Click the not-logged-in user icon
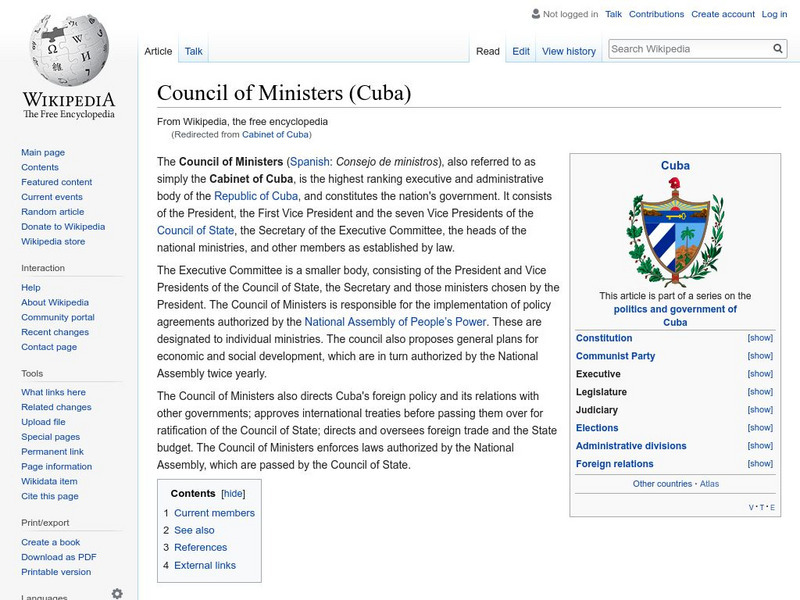Screen dimensions: 800x600 pos(535,14)
